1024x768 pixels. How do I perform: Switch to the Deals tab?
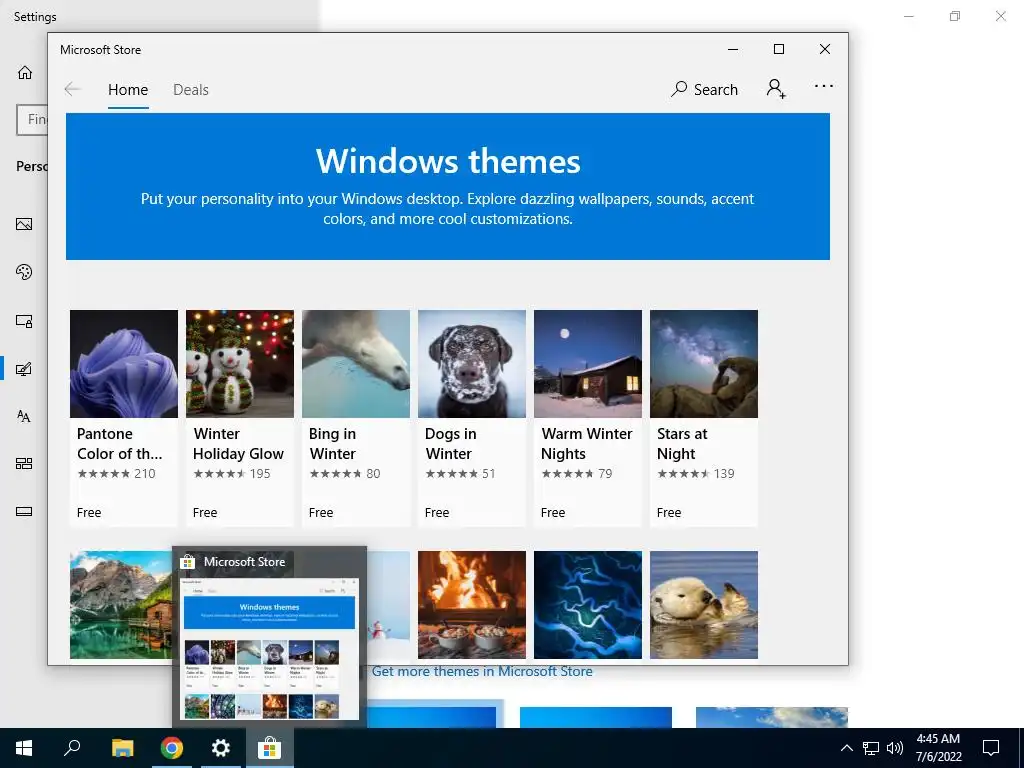point(191,89)
